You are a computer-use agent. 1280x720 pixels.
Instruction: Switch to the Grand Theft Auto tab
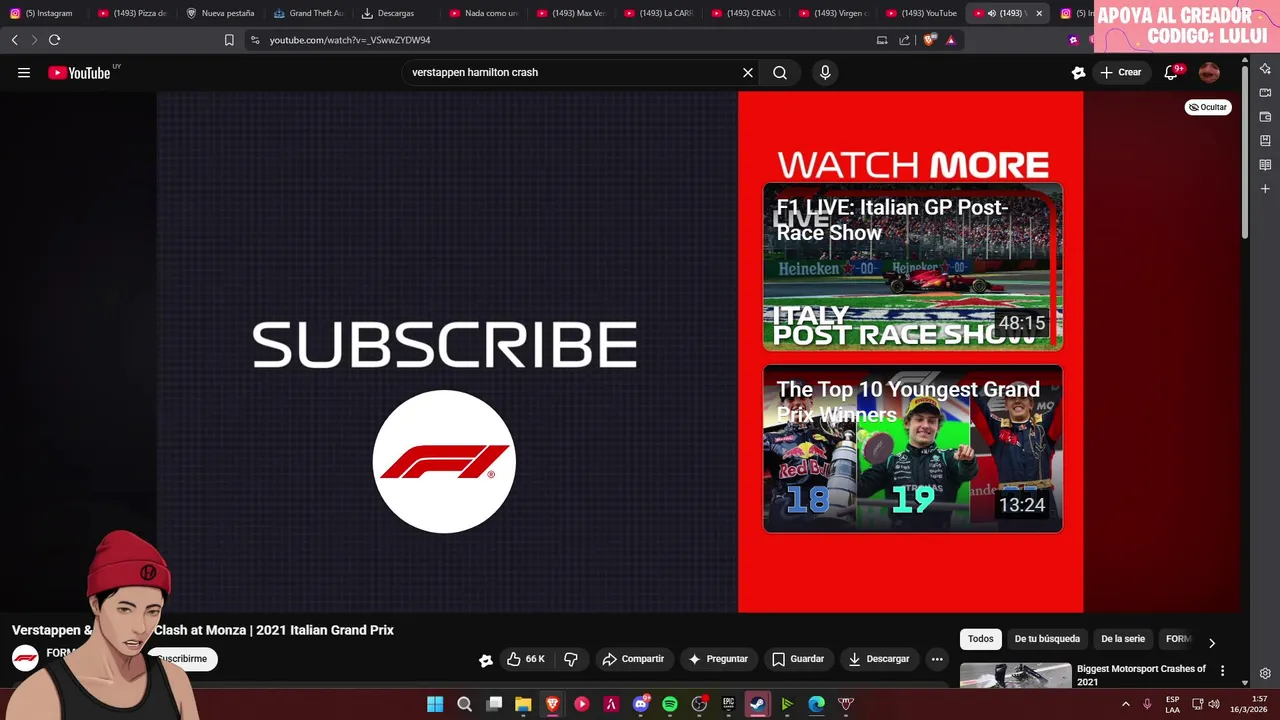pyautogui.click(x=308, y=13)
